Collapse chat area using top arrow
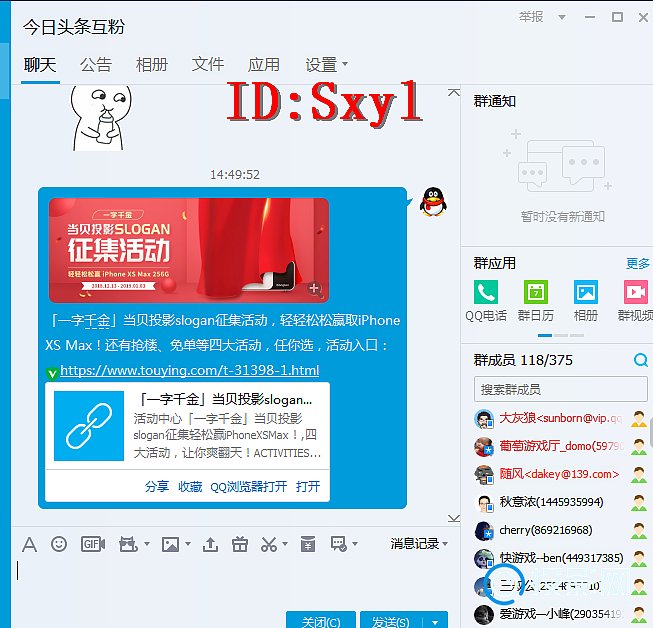 click(x=454, y=92)
